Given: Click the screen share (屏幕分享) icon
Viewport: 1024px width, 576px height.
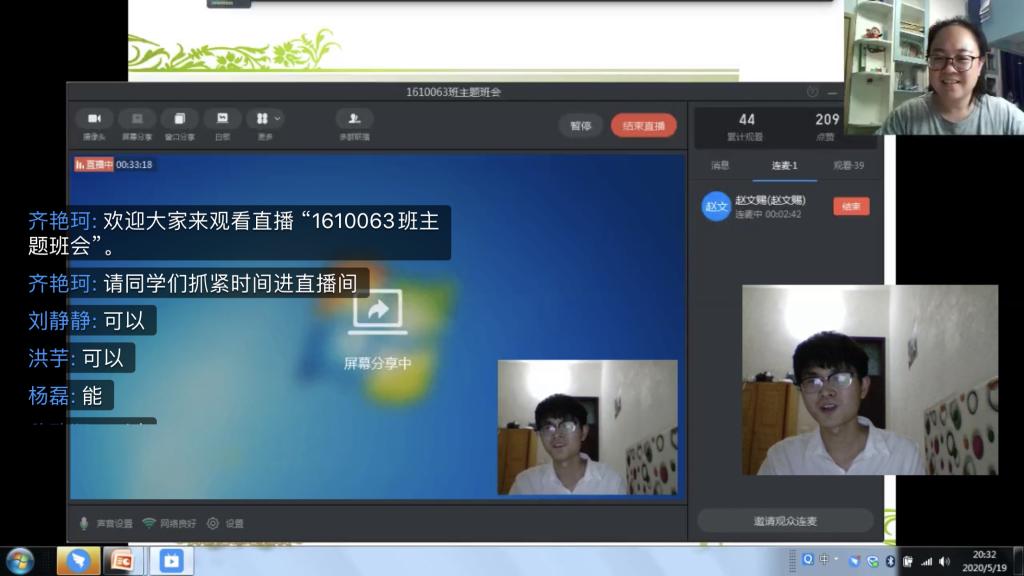Looking at the screenshot, I should [137, 119].
